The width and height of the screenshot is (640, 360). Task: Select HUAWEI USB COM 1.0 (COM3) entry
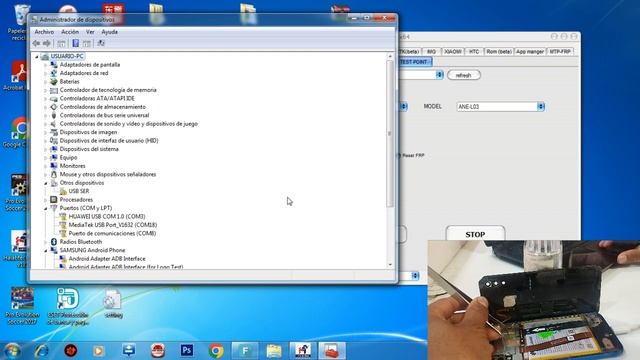[107, 216]
